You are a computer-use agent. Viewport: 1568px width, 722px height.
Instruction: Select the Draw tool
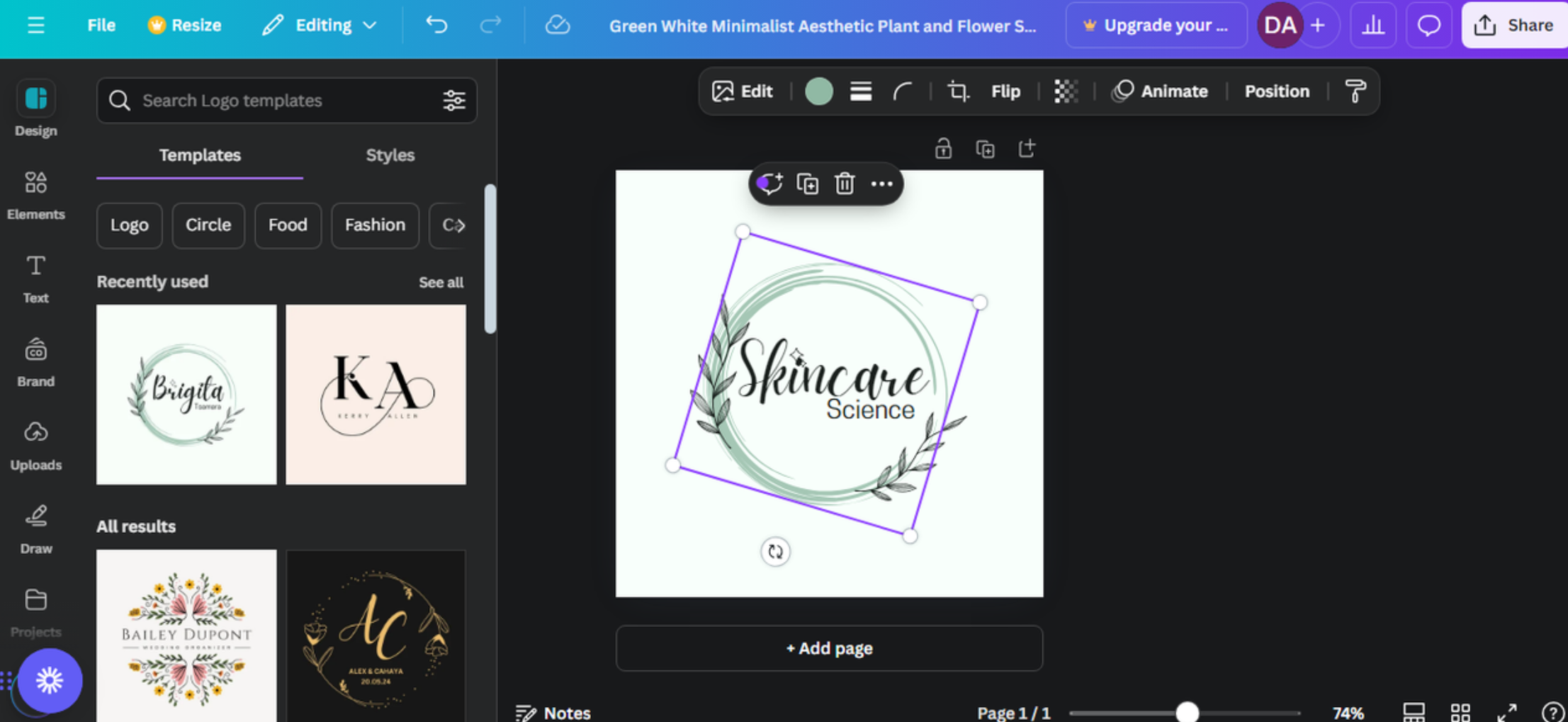35,526
